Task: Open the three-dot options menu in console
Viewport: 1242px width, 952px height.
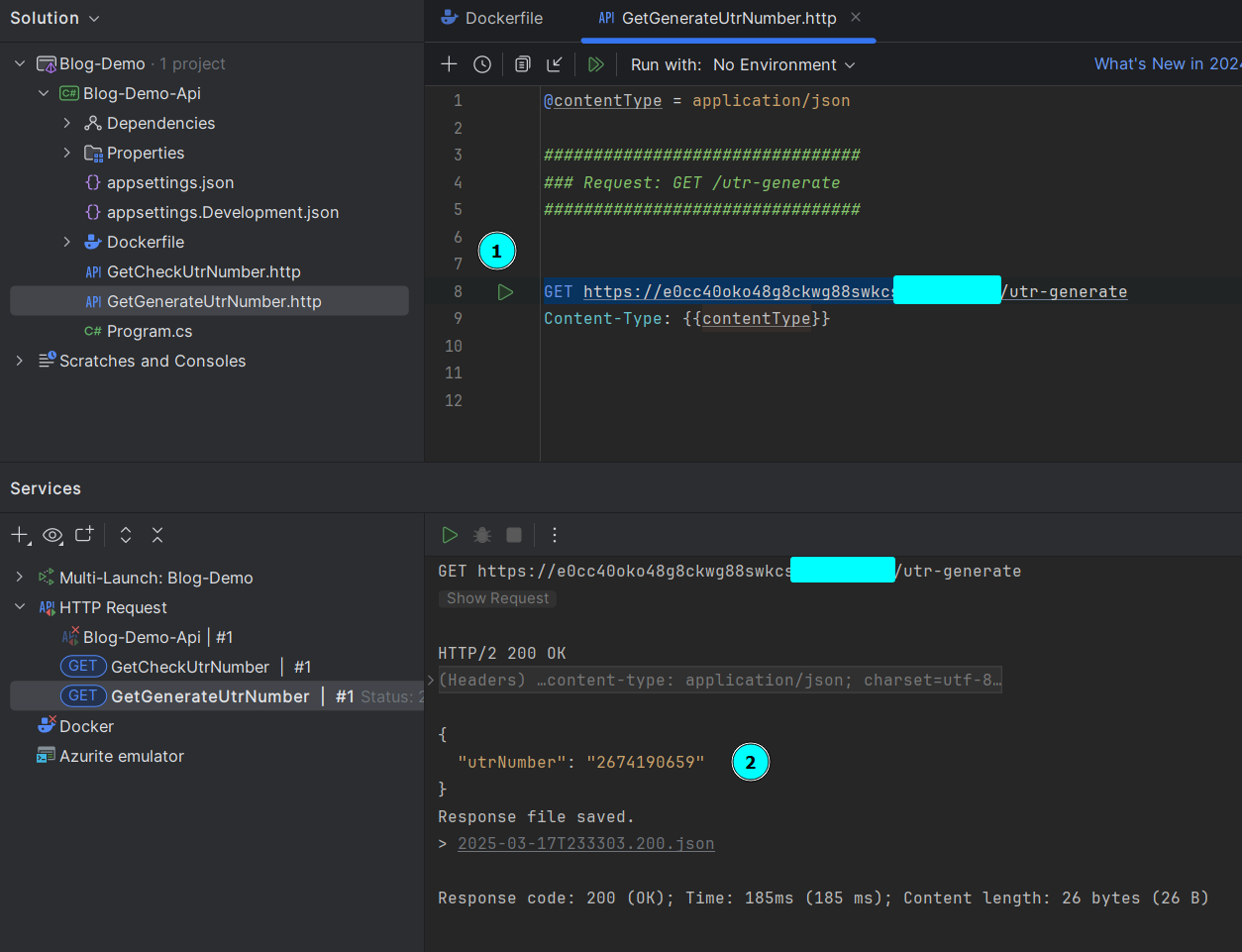Action: [x=555, y=534]
